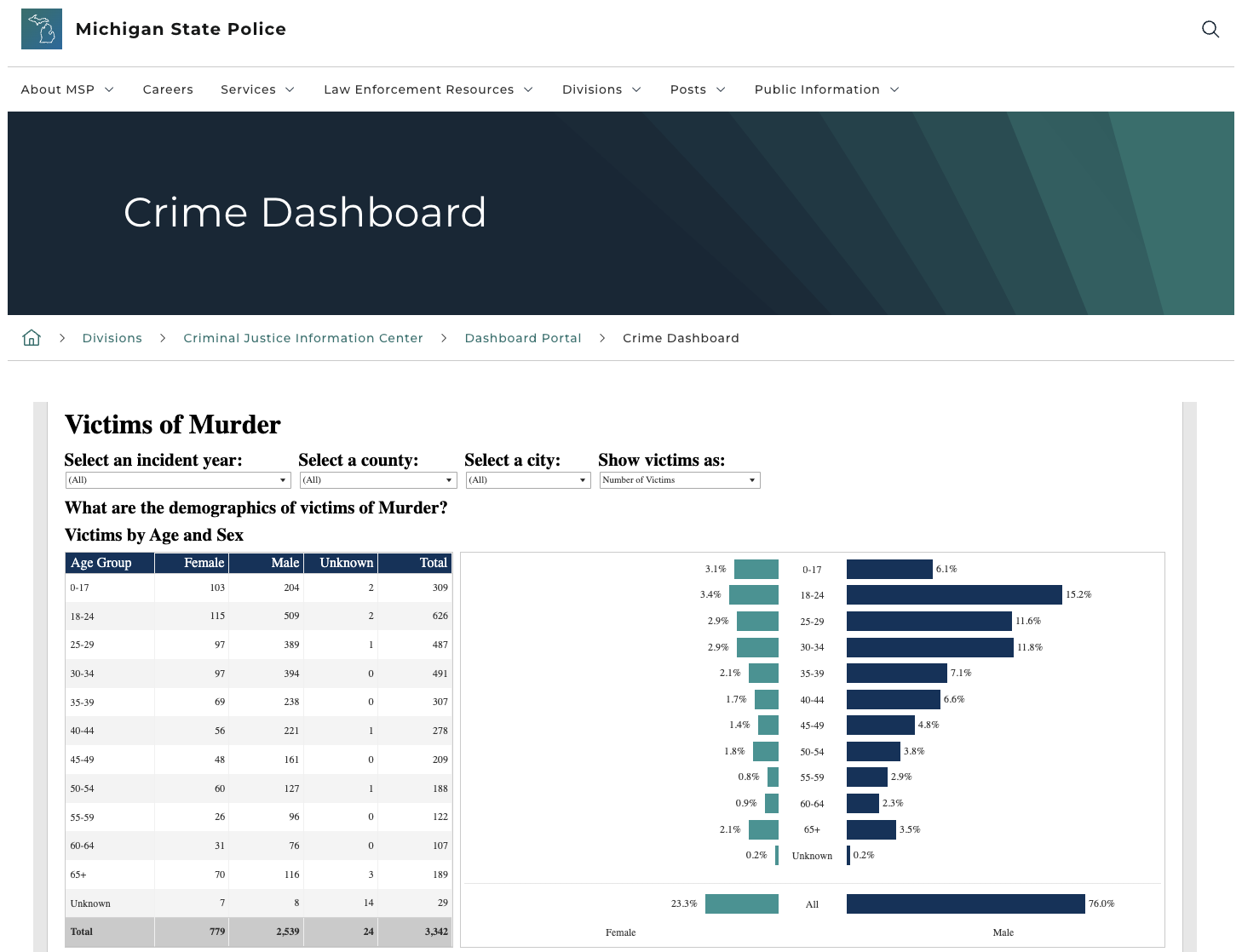Open the Dashboard Portal breadcrumb link
The image size is (1242, 952).
[523, 337]
